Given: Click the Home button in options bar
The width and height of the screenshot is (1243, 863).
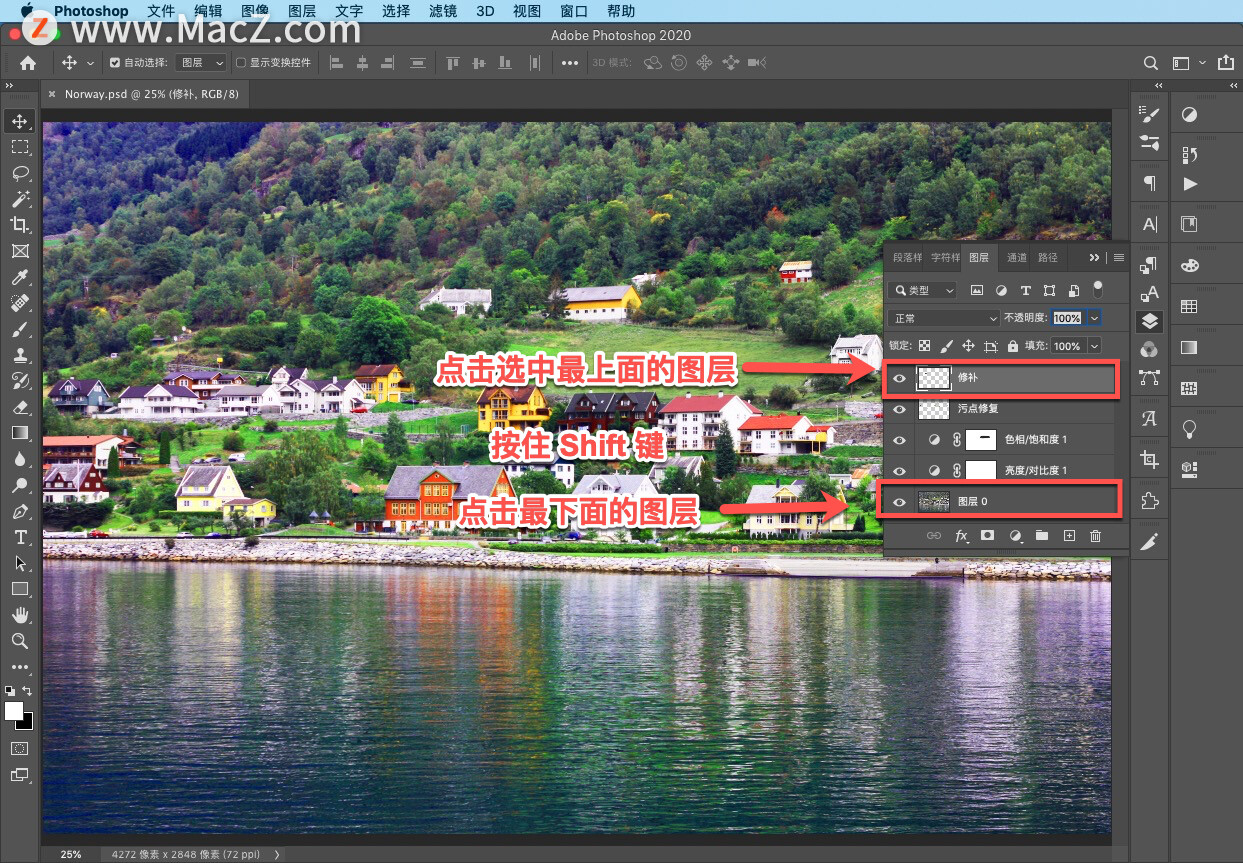Looking at the screenshot, I should point(28,62).
